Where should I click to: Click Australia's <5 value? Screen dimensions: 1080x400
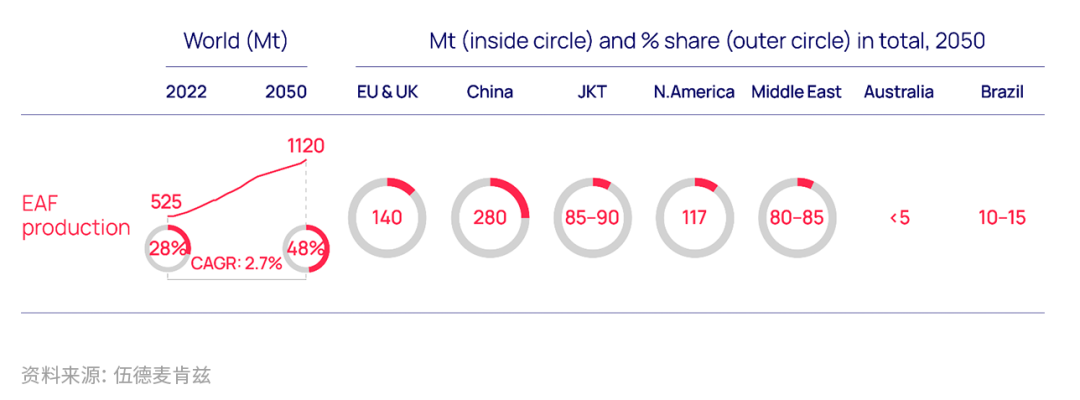[x=899, y=218]
